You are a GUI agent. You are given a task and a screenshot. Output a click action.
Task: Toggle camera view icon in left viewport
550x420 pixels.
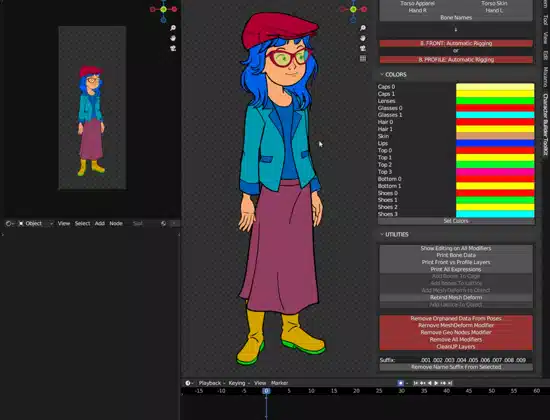pos(173,48)
